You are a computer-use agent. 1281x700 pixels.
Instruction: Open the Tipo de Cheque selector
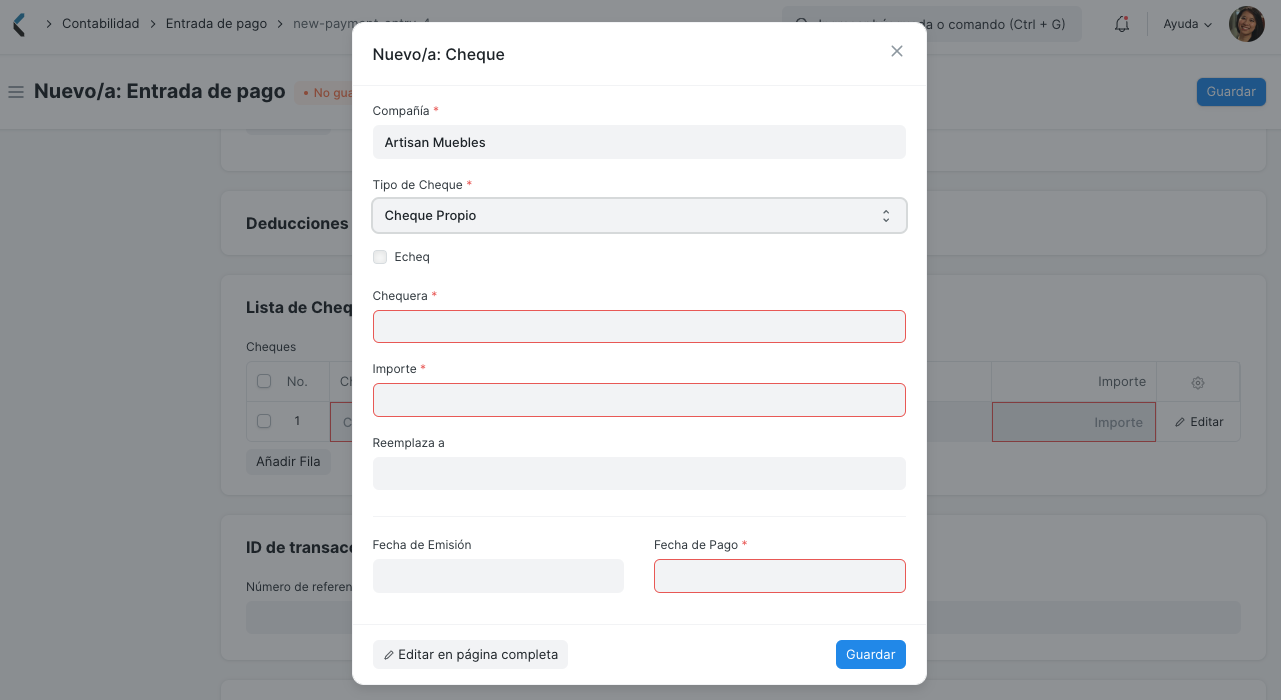[639, 215]
